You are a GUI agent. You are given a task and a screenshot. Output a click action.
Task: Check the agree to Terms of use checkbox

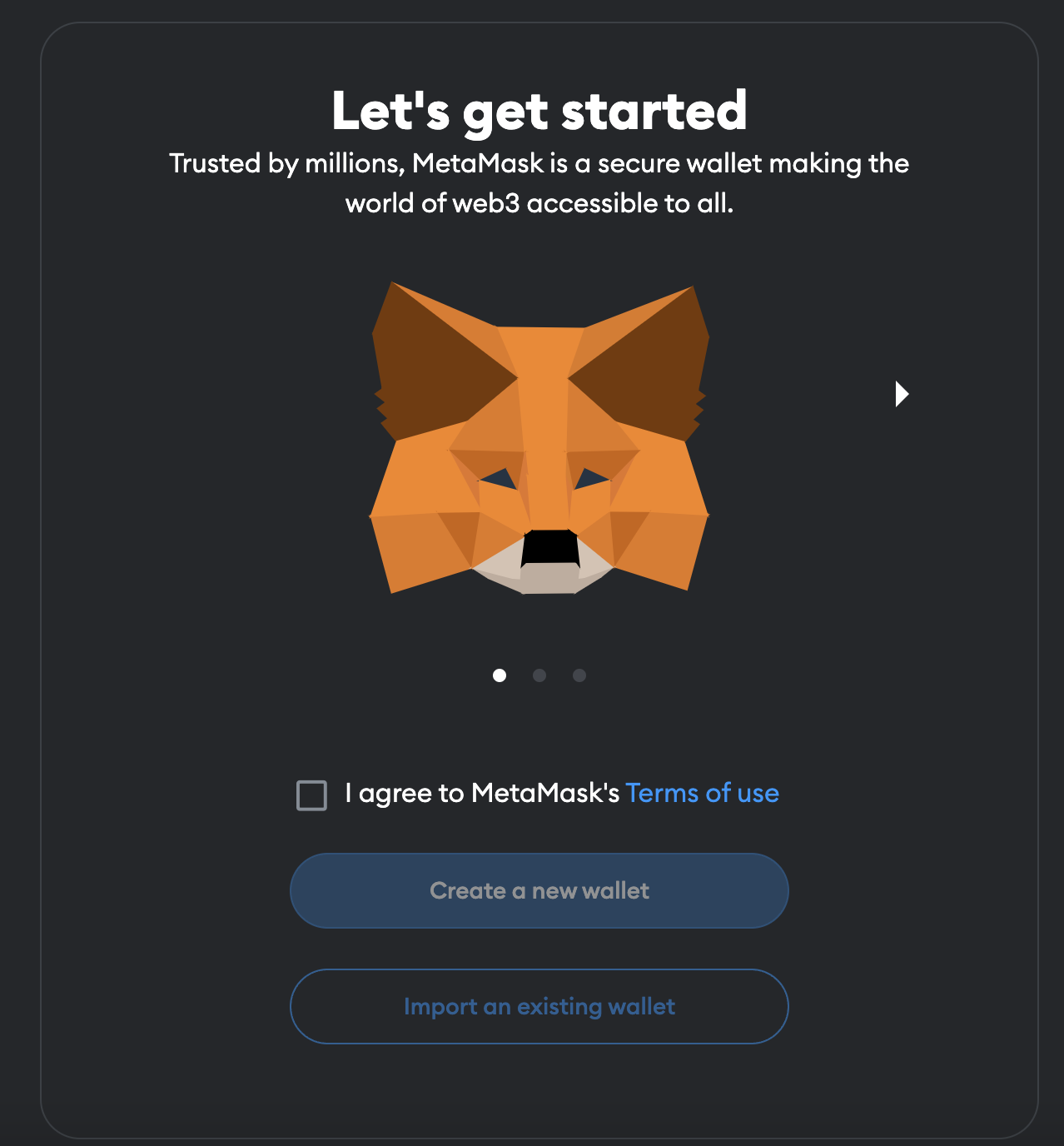[311, 795]
